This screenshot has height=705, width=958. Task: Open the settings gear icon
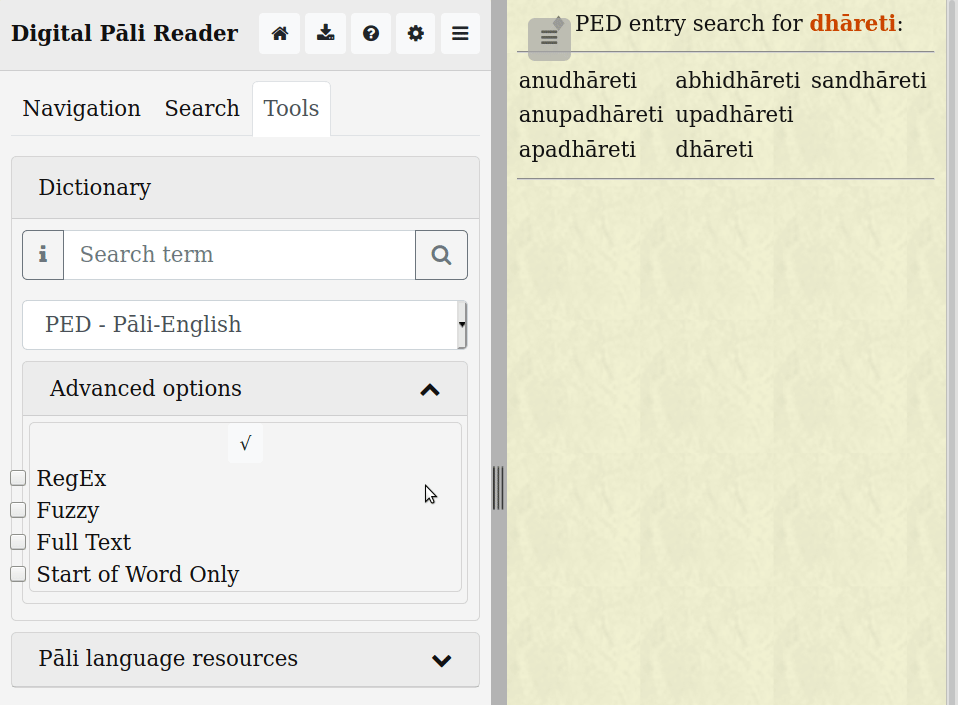pos(415,33)
